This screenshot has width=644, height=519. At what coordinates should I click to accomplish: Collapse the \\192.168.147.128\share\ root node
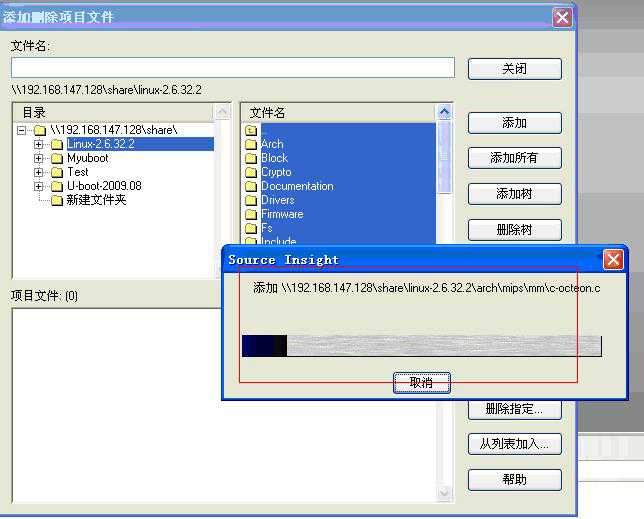click(x=22, y=130)
